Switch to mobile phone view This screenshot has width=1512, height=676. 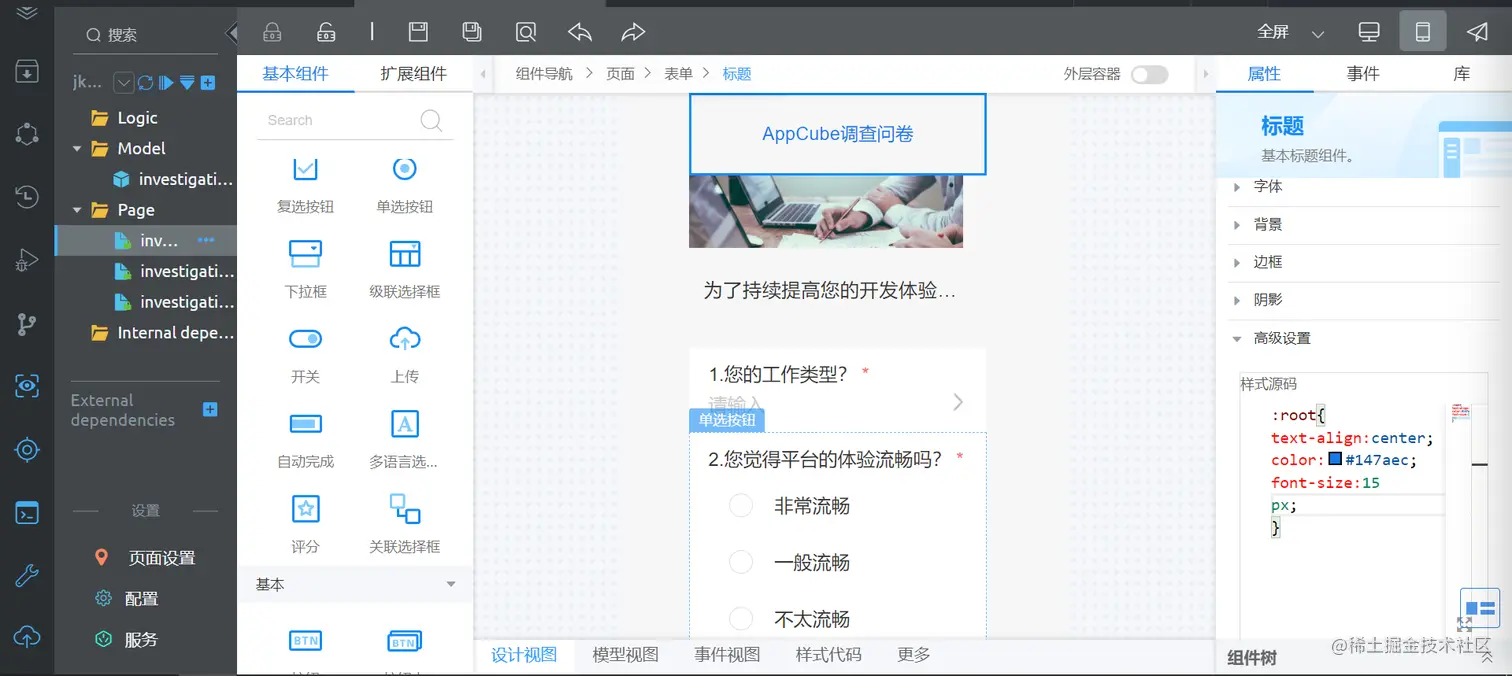pyautogui.click(x=1423, y=32)
